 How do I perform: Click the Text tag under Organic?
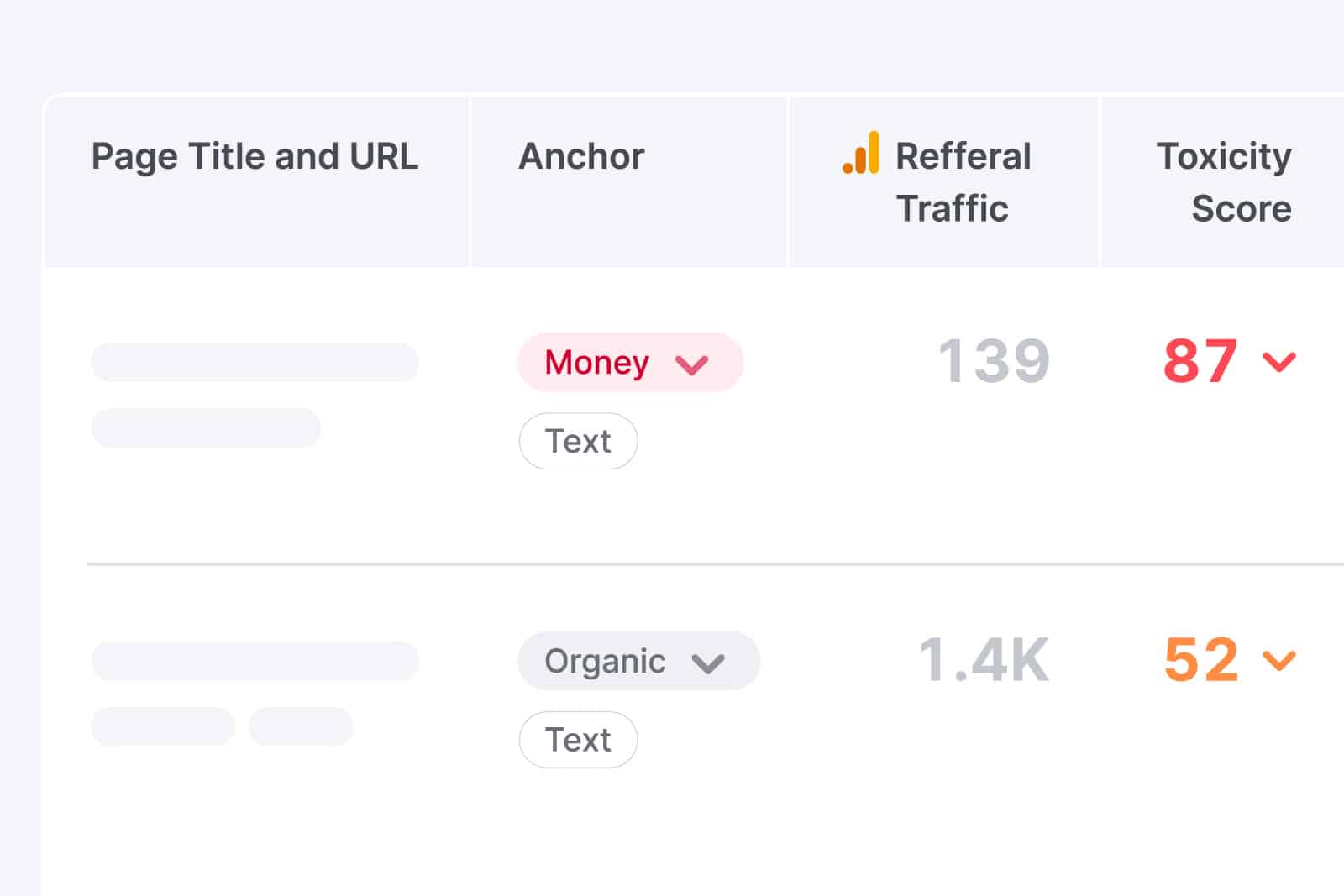pos(578,740)
